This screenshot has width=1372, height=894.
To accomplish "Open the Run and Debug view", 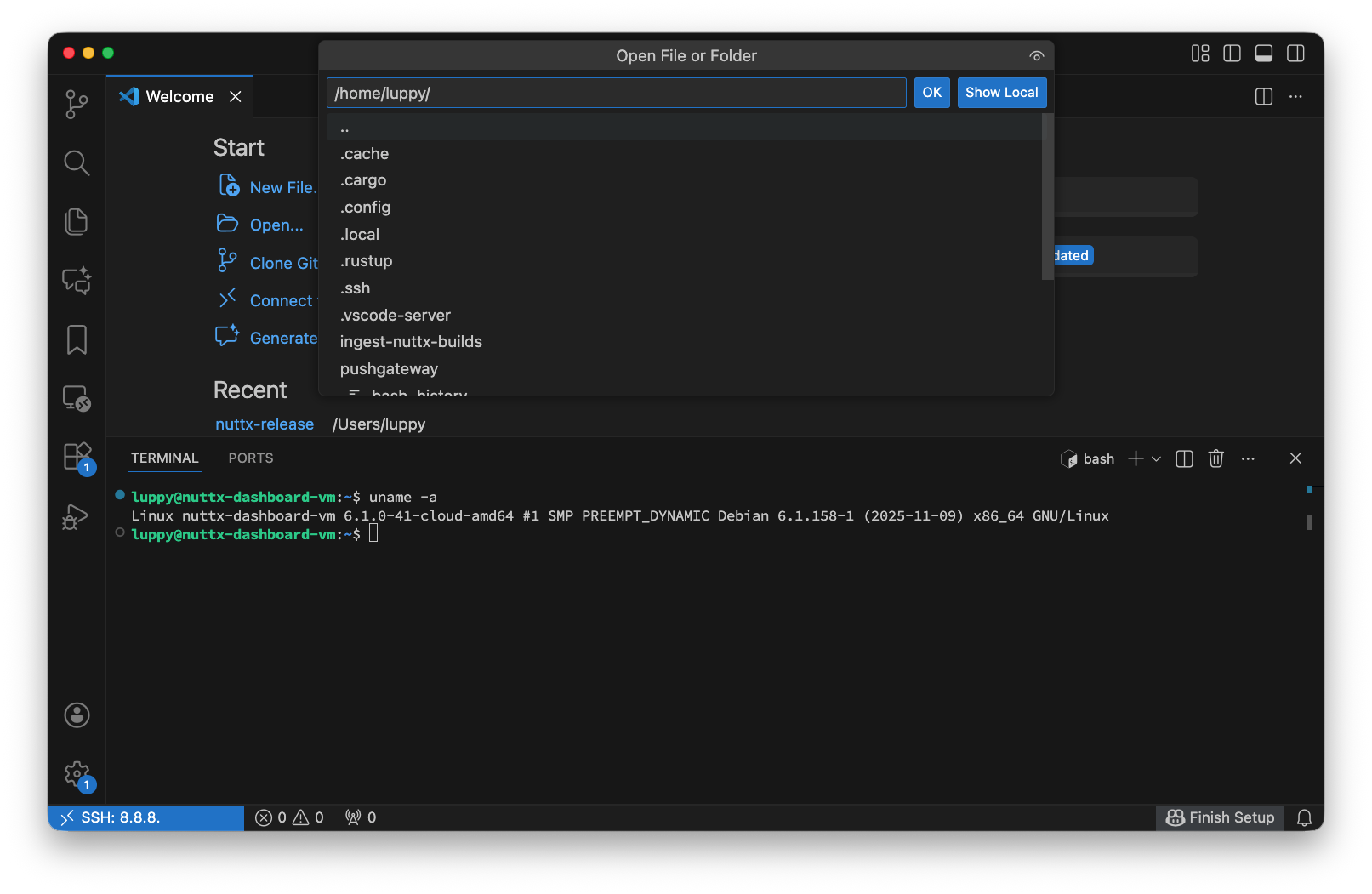I will [77, 516].
